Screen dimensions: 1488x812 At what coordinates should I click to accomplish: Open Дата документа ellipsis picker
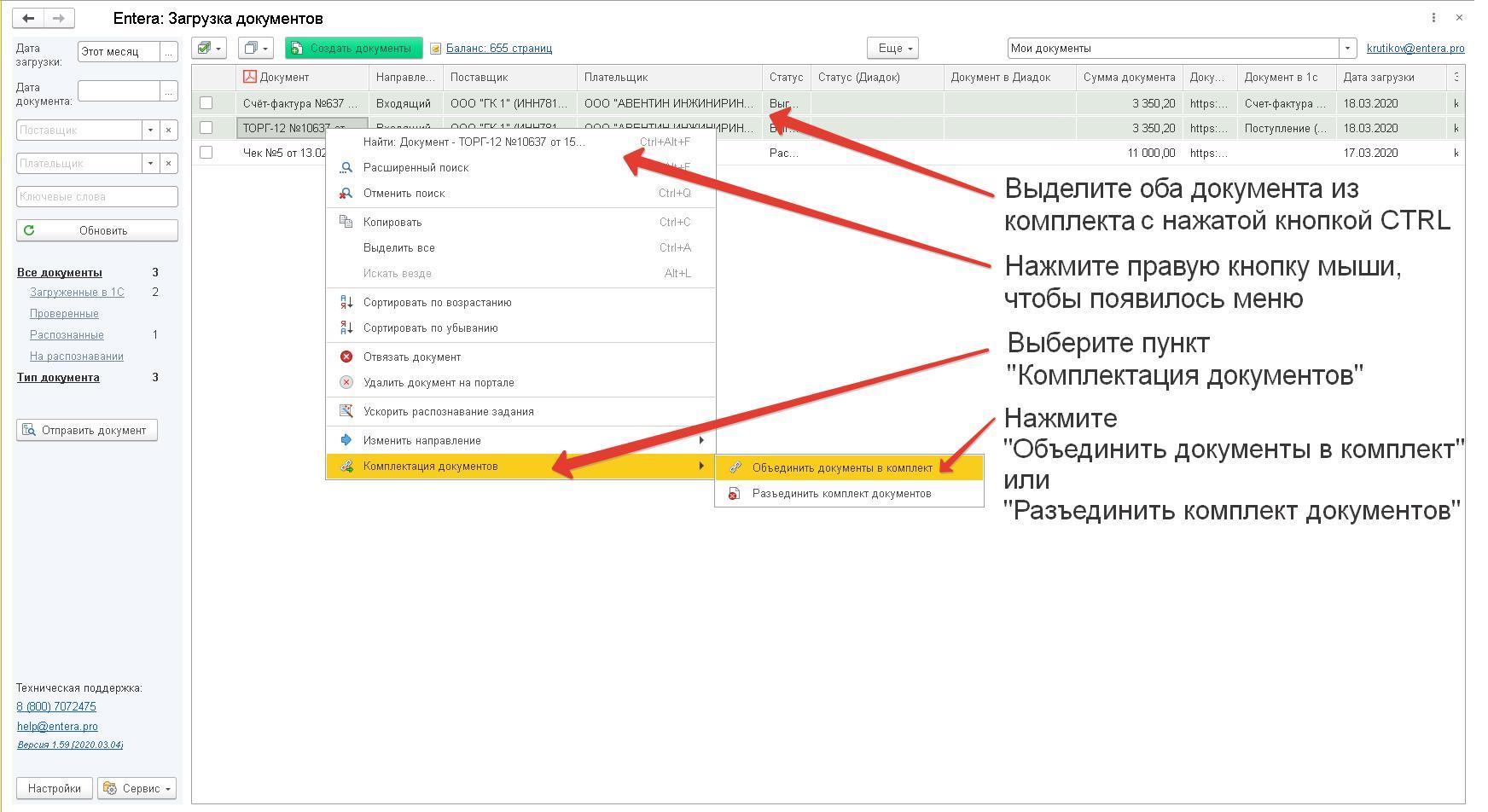click(x=169, y=91)
